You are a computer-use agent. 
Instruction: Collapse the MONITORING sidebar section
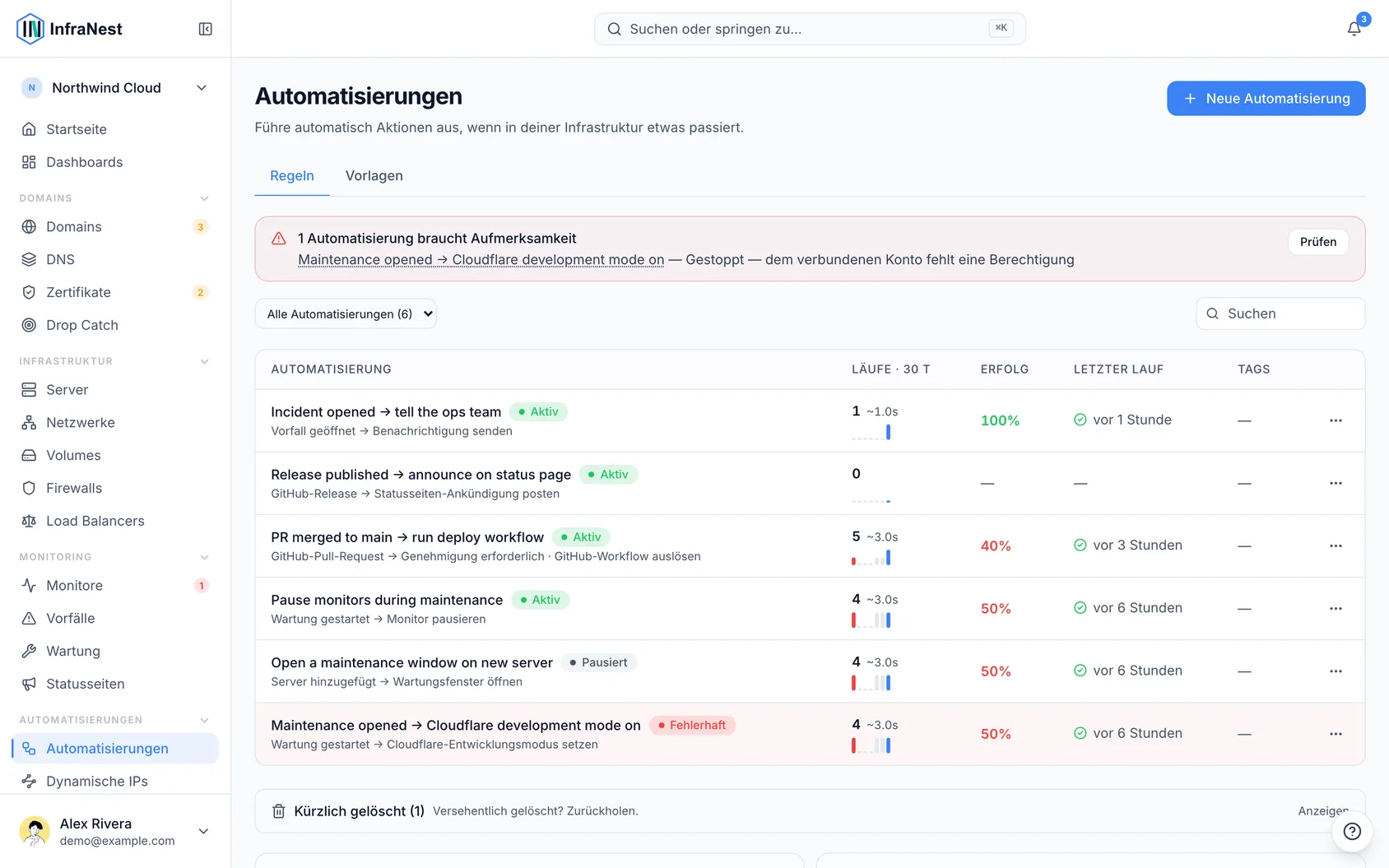[x=205, y=557]
